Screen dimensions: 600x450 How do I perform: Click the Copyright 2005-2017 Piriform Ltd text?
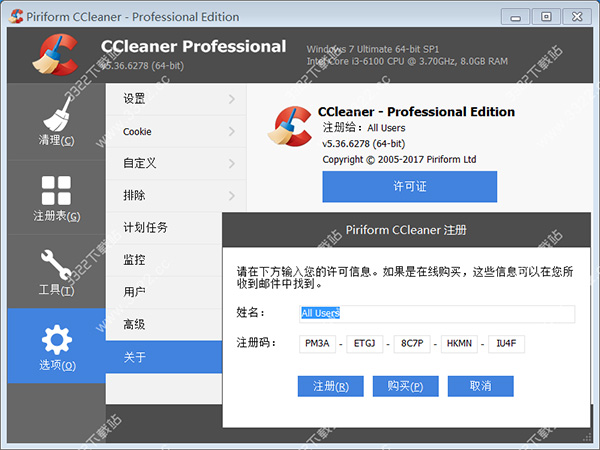(x=399, y=160)
